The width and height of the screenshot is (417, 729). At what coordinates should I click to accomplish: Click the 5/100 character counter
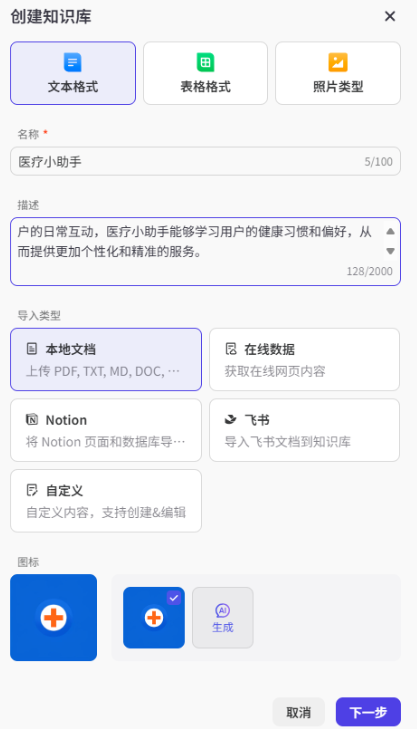pyautogui.click(x=378, y=162)
